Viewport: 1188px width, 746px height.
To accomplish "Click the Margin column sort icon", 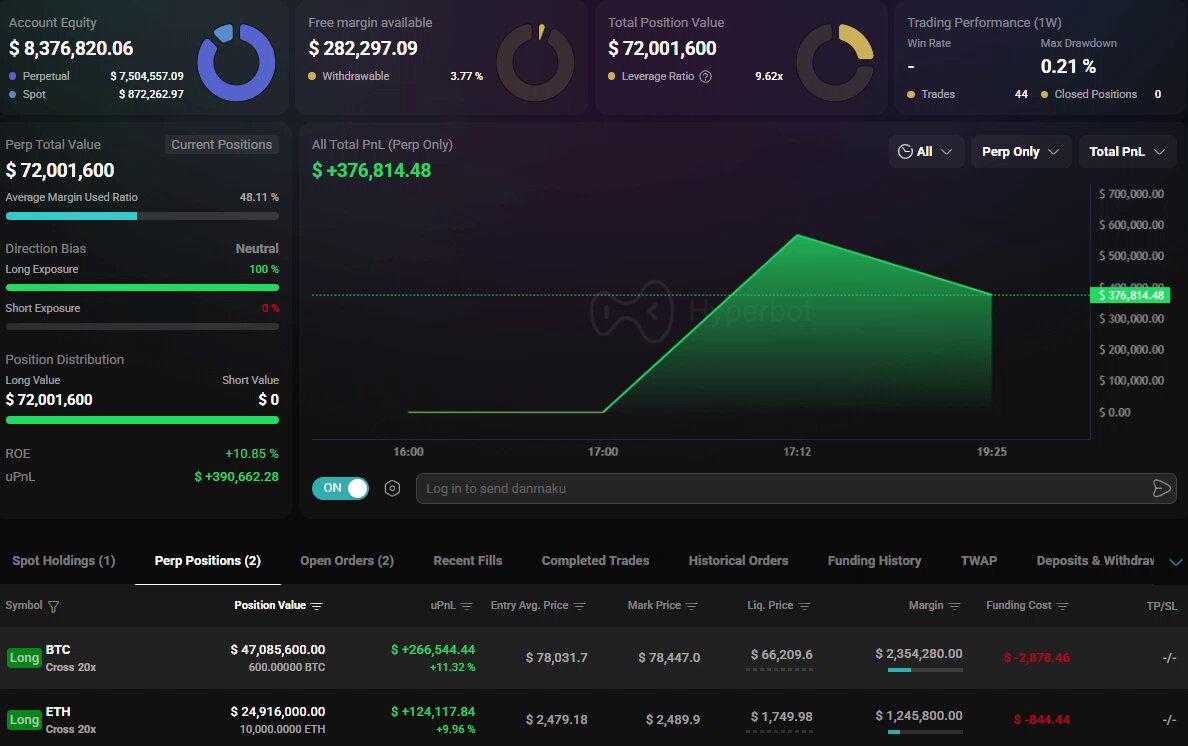I will pos(955,606).
